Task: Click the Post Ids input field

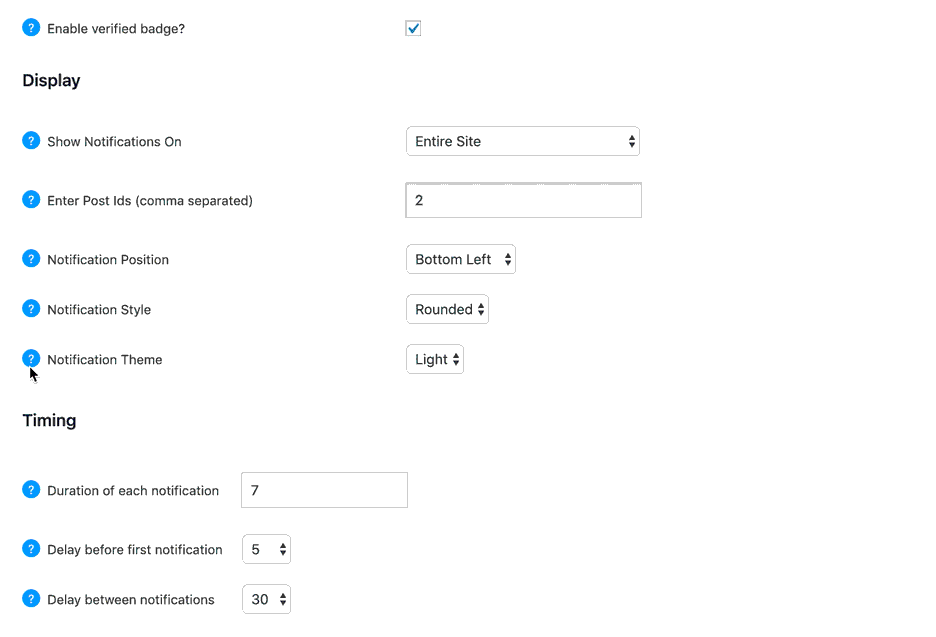Action: 524,200
